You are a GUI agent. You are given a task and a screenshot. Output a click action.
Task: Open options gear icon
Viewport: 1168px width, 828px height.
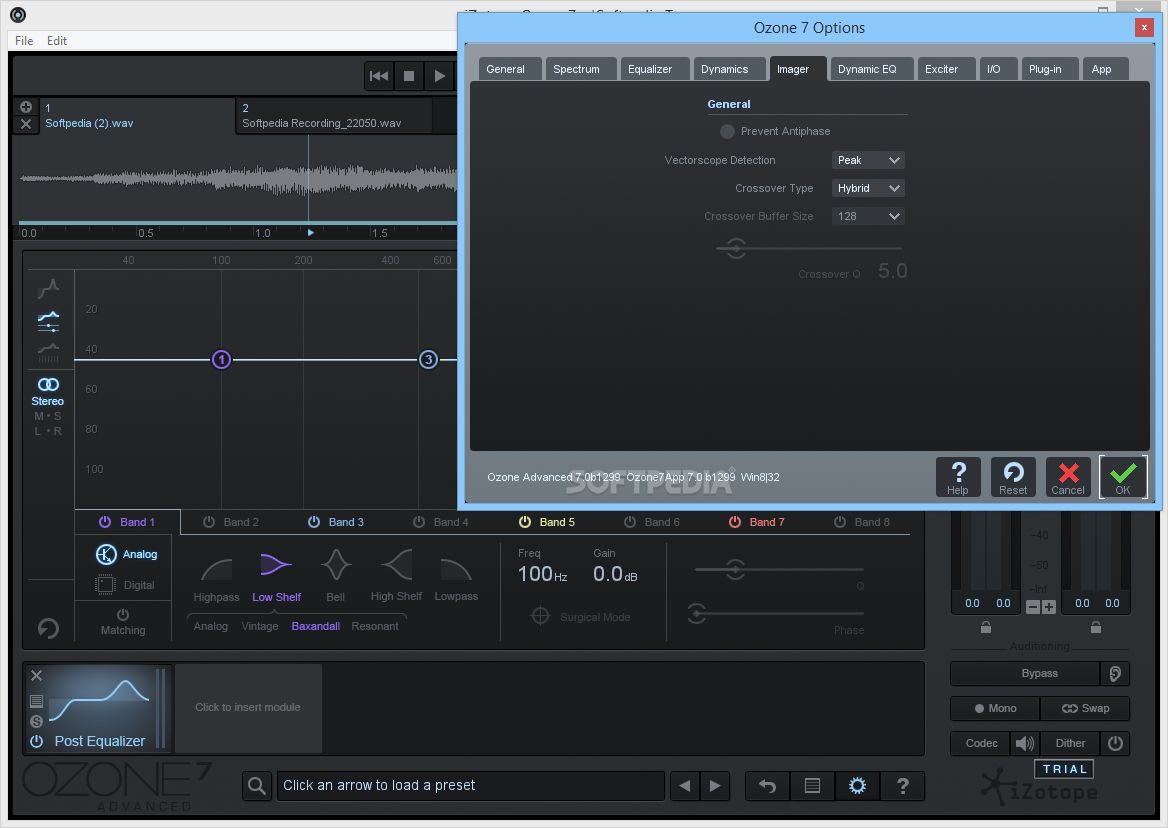point(857,786)
